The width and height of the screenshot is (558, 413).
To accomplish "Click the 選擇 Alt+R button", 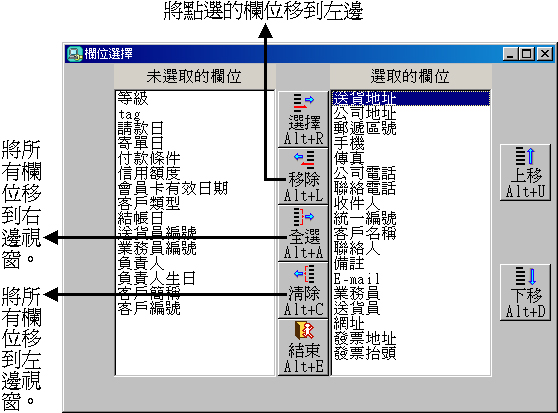I will (303, 120).
